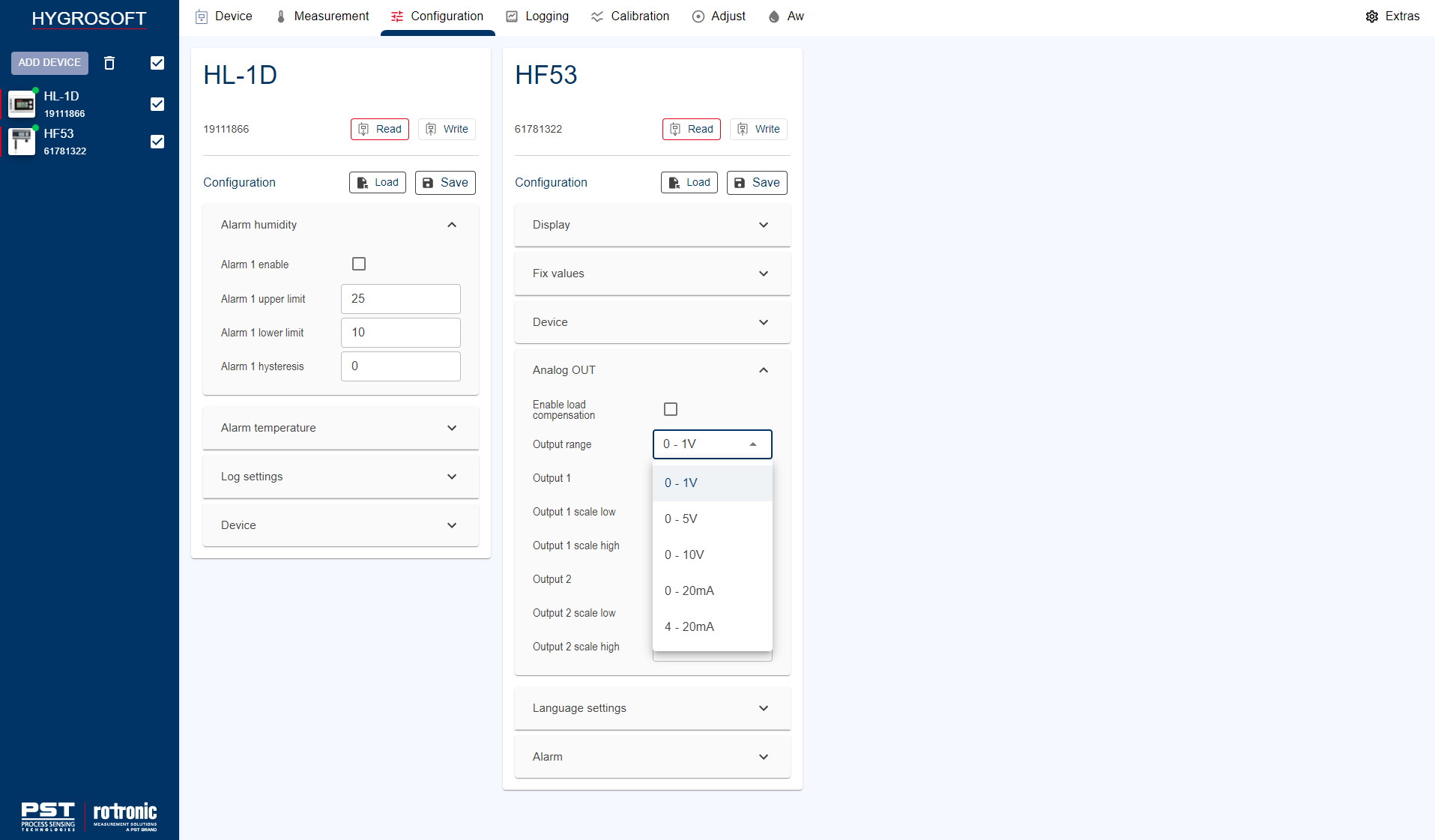Expand the Fix values section
The image size is (1435, 840).
pos(653,274)
